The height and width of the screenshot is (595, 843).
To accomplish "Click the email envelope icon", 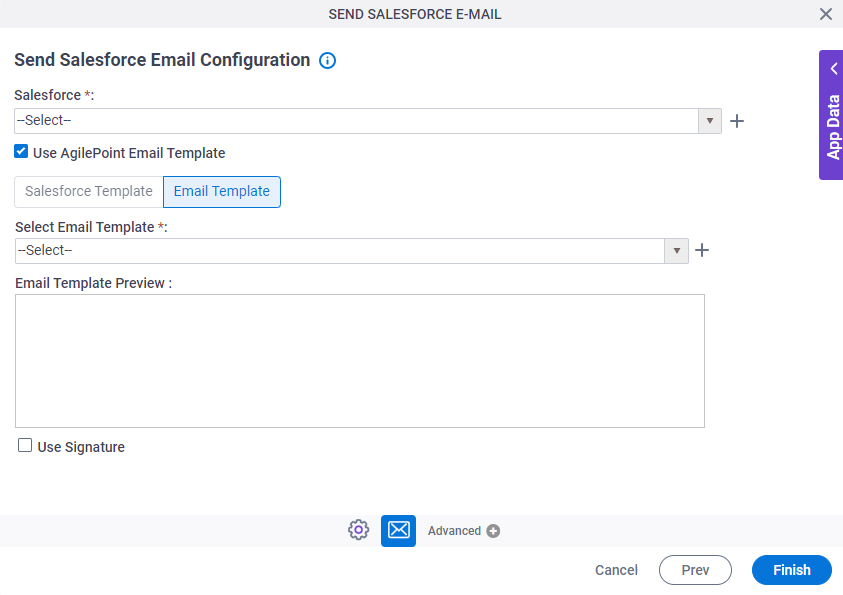I will [x=398, y=529].
